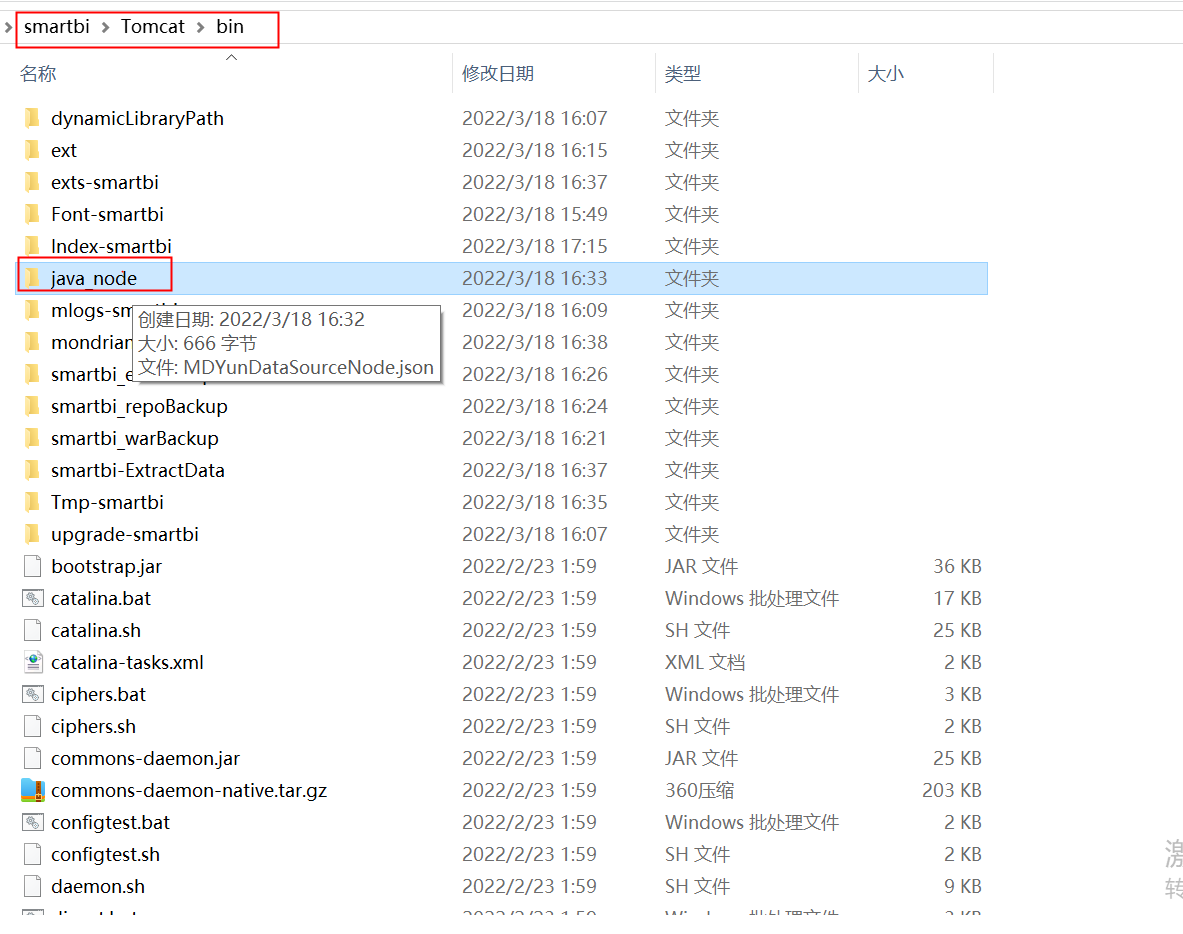The image size is (1183, 934).
Task: Select the upgrade-smartbi folder name
Action: tap(125, 534)
